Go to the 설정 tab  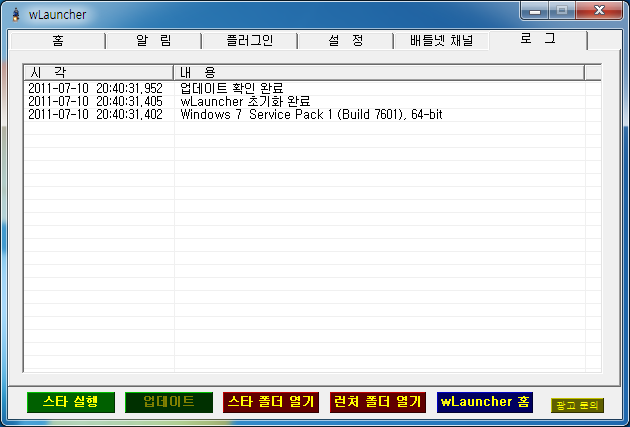346,41
